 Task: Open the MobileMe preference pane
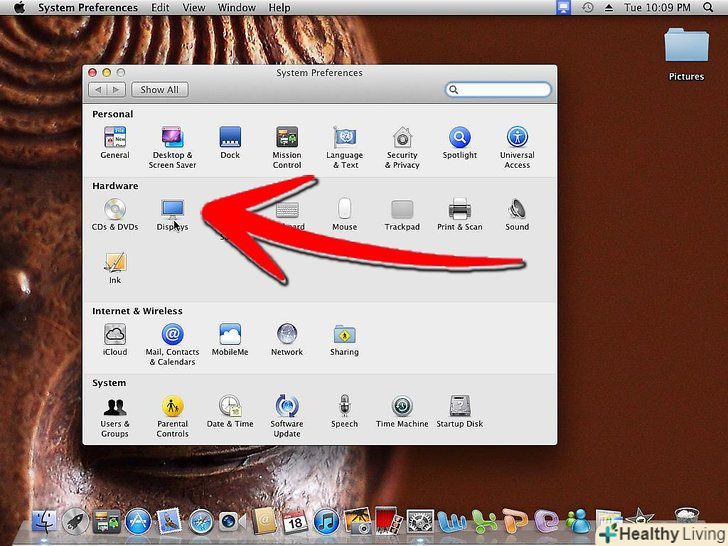(x=230, y=340)
